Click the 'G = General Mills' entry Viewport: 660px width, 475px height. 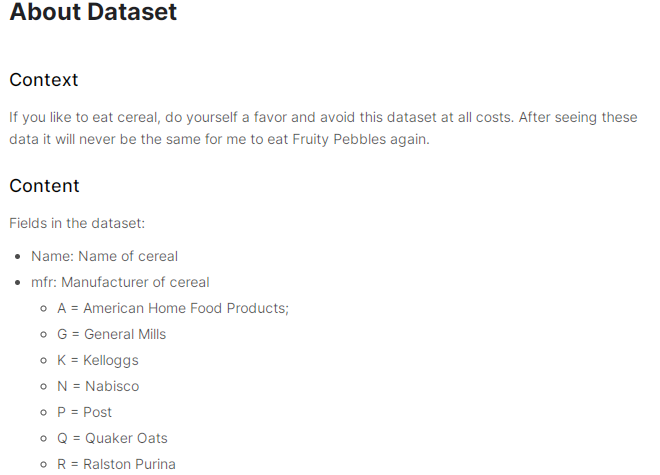[x=112, y=334]
